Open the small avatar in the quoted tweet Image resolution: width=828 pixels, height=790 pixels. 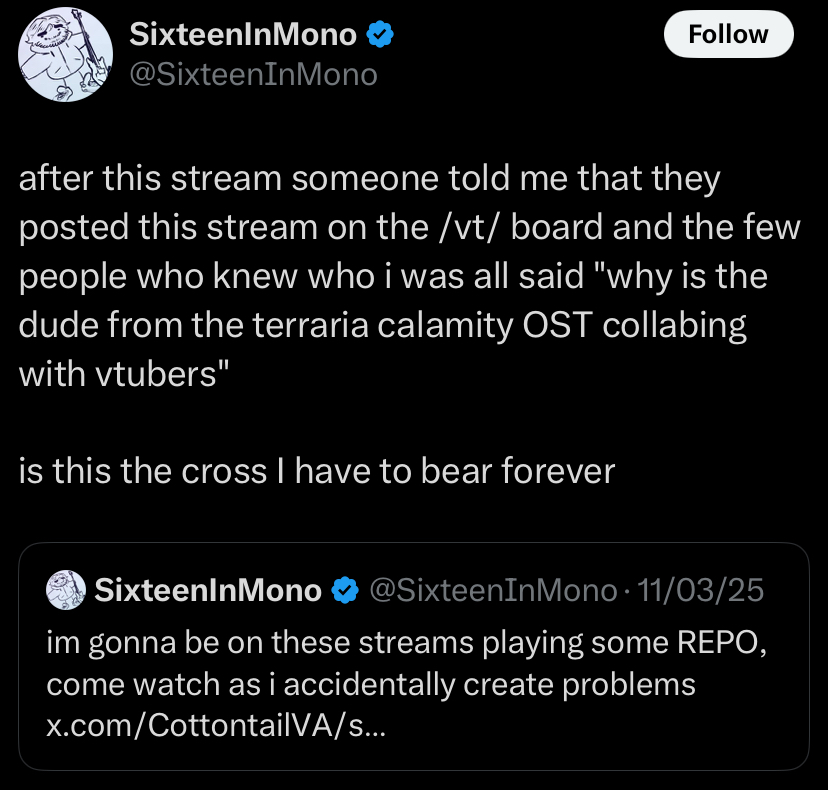click(65, 590)
